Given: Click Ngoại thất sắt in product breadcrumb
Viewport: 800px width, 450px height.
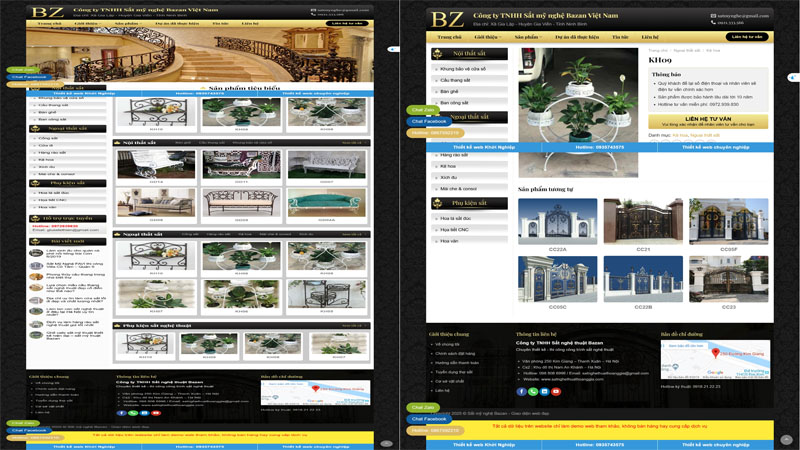Looking at the screenshot, I should coord(687,51).
